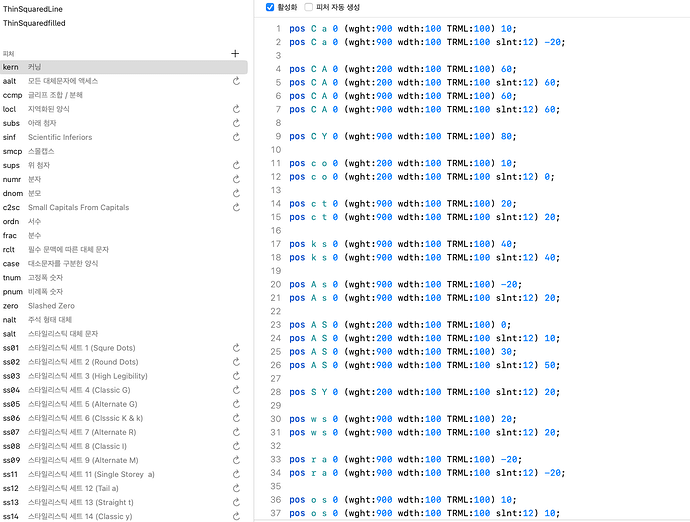Click code line 26 'pos A S' ending 50
Screen dimensions: 690x522
tap(424, 365)
